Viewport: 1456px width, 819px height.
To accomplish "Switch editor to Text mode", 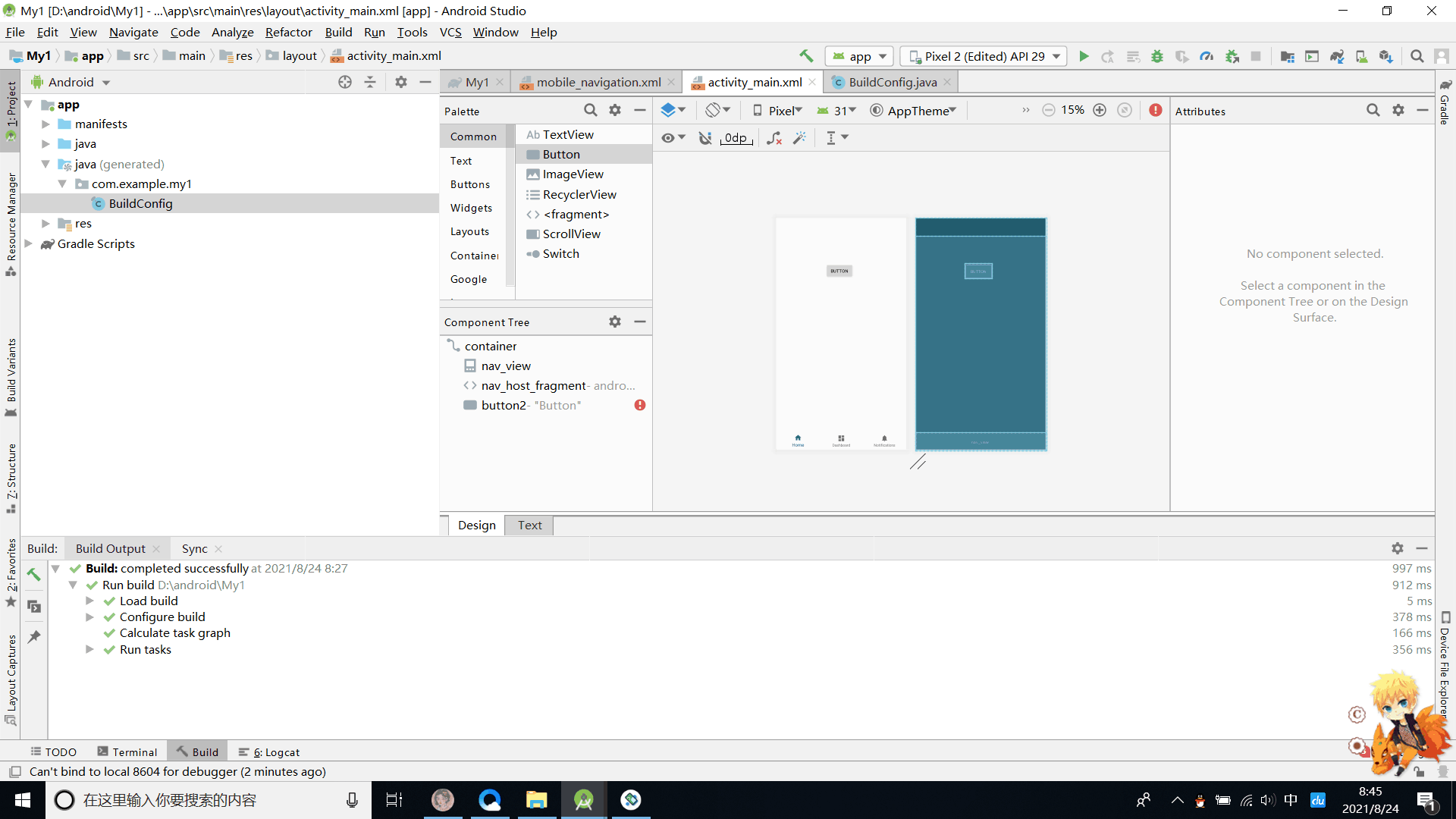I will [x=529, y=525].
